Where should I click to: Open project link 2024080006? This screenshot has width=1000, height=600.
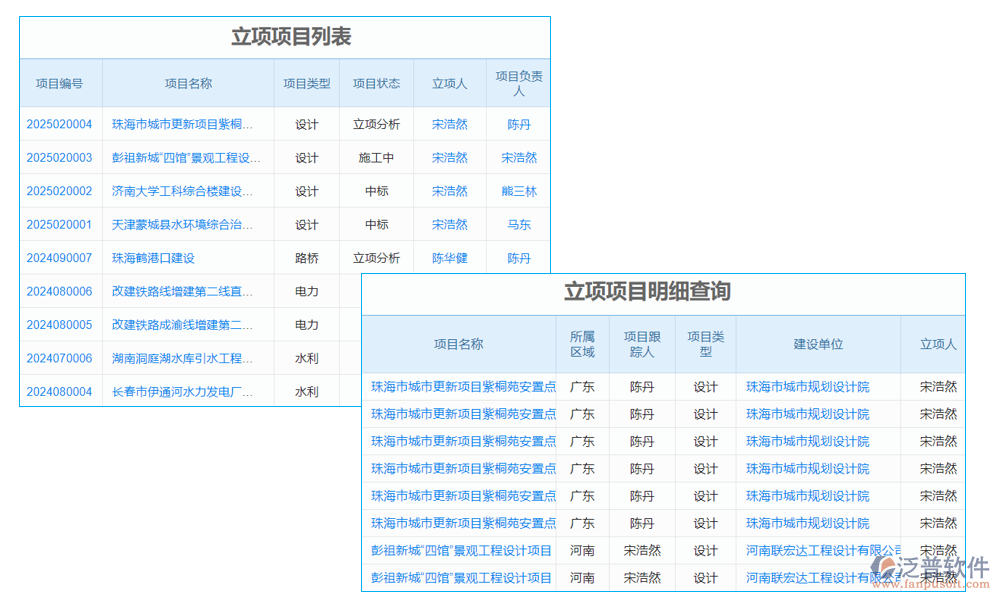pyautogui.click(x=61, y=291)
